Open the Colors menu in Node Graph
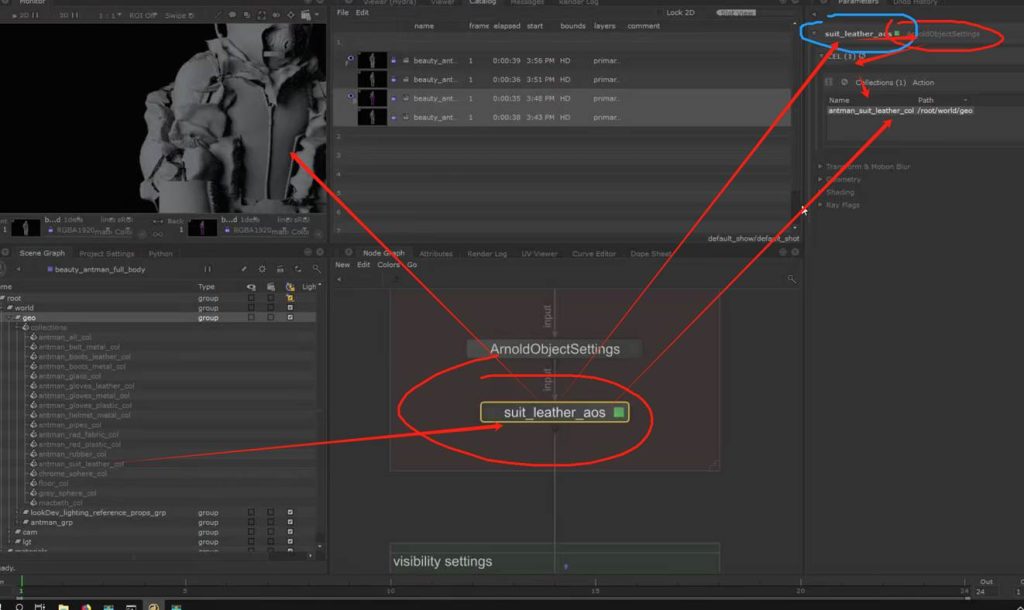Image resolution: width=1024 pixels, height=610 pixels. [x=389, y=265]
